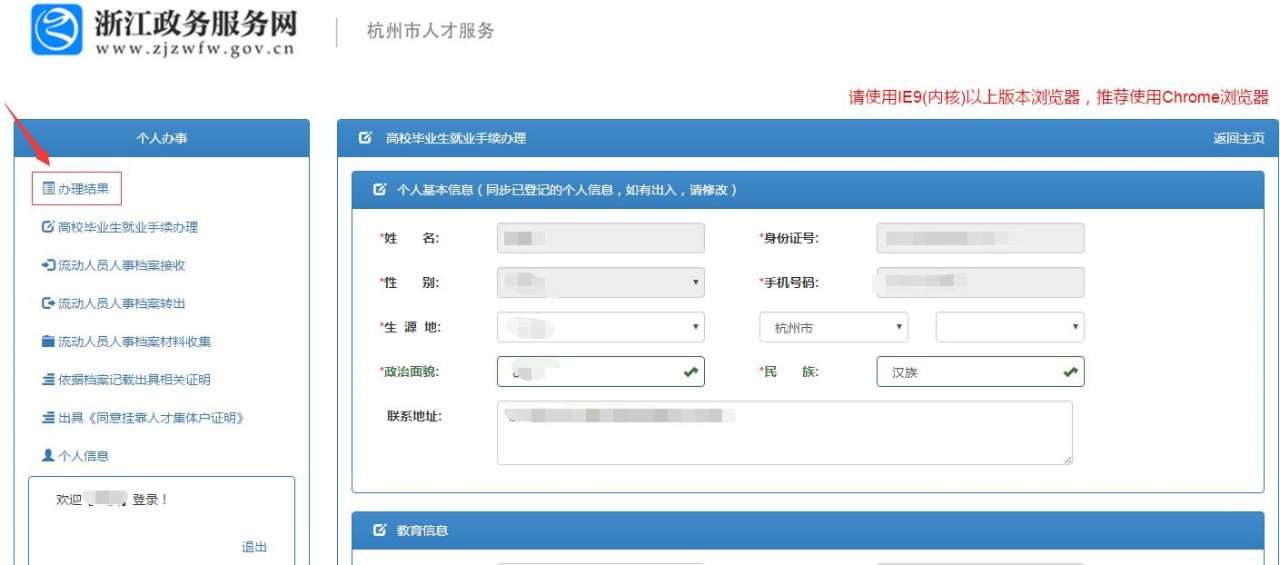This screenshot has height=565, width=1280.
Task: Click the icon beside 依据档案记载出具相关证明
Action: click(48, 379)
